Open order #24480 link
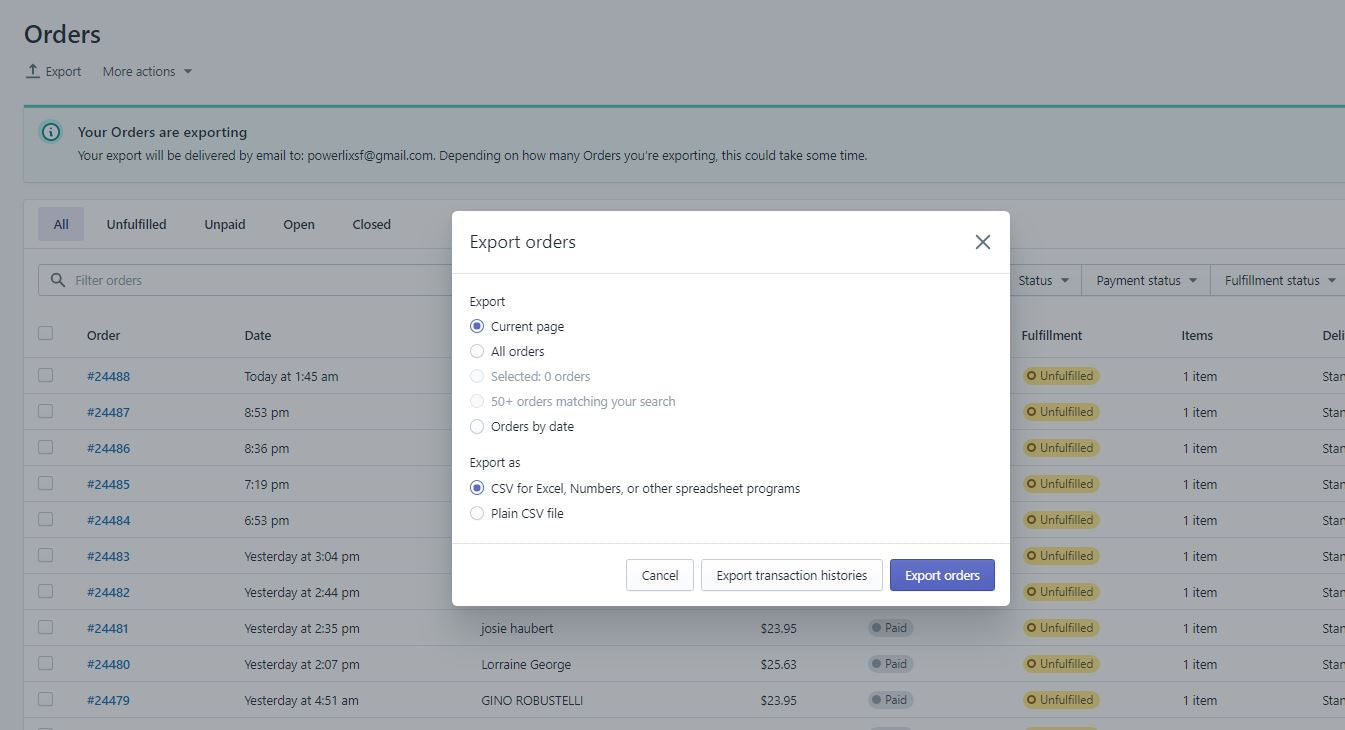This screenshot has width=1345, height=730. (x=108, y=664)
